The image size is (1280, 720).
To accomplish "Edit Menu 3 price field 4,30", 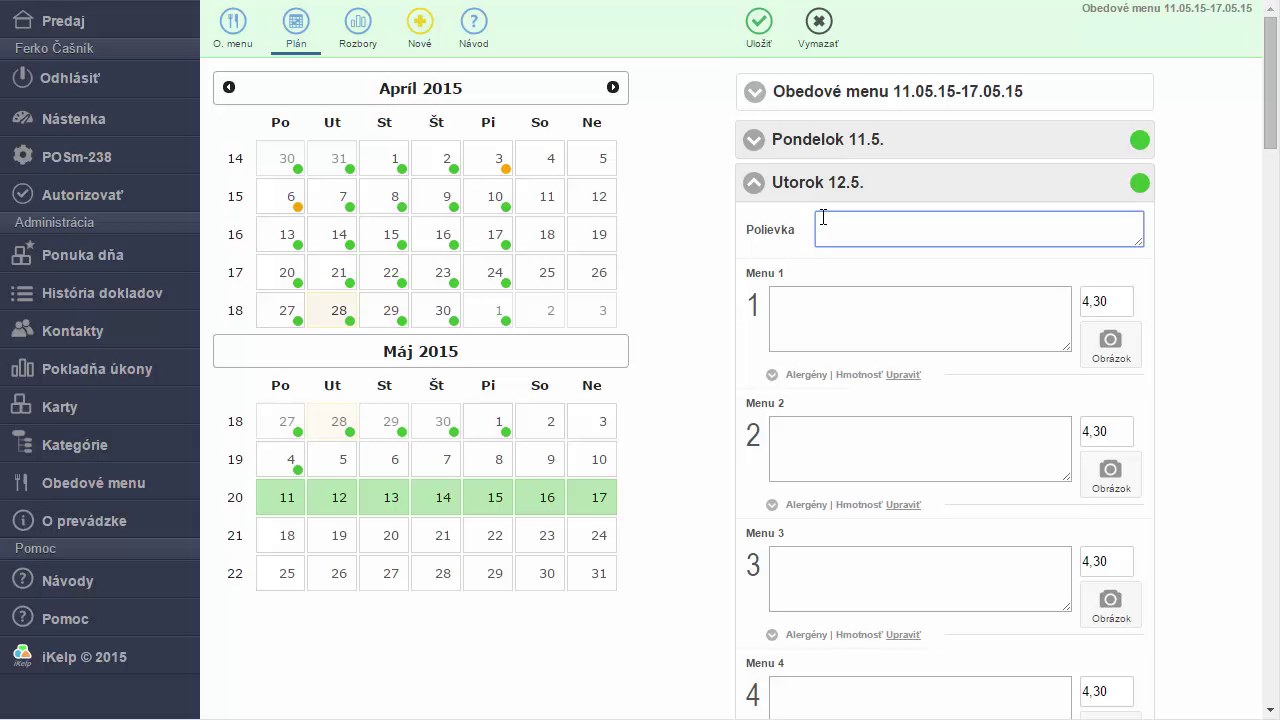I will (x=1107, y=561).
